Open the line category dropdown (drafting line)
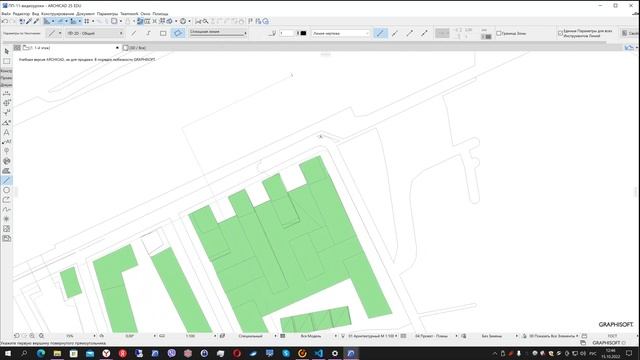The width and height of the screenshot is (640, 360). point(340,33)
